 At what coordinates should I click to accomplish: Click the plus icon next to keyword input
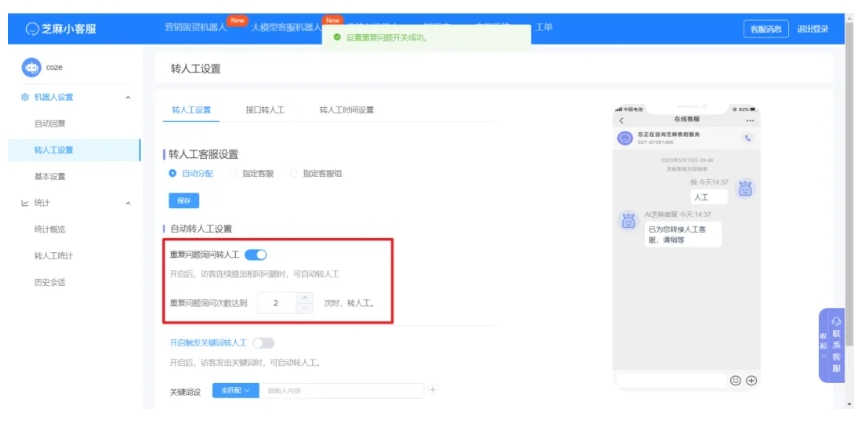pos(433,390)
